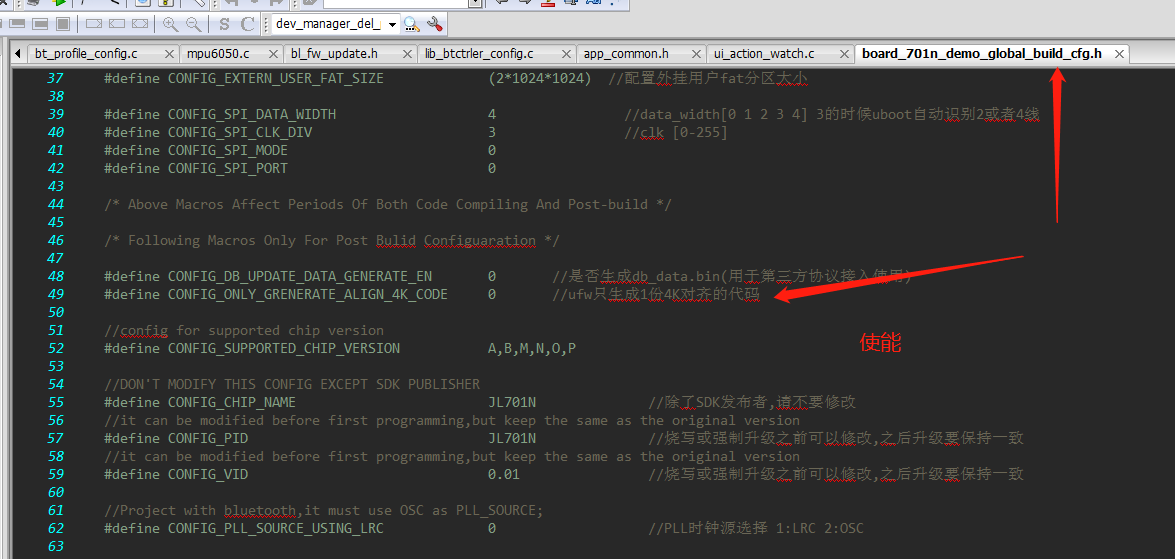The image size is (1175, 559).
Task: Open search options wrench icon
Action: click(435, 24)
